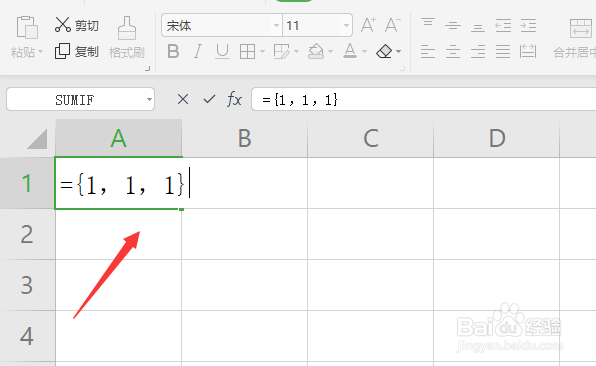Click the bottom align icon
This screenshot has height=366, width=596.
(x=478, y=27)
